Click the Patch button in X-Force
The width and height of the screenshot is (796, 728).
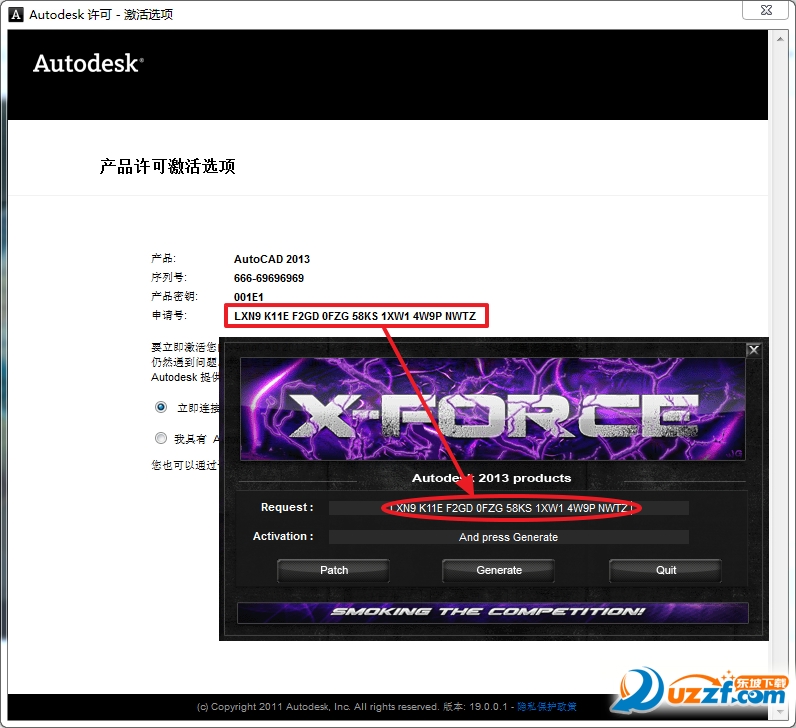pos(334,570)
